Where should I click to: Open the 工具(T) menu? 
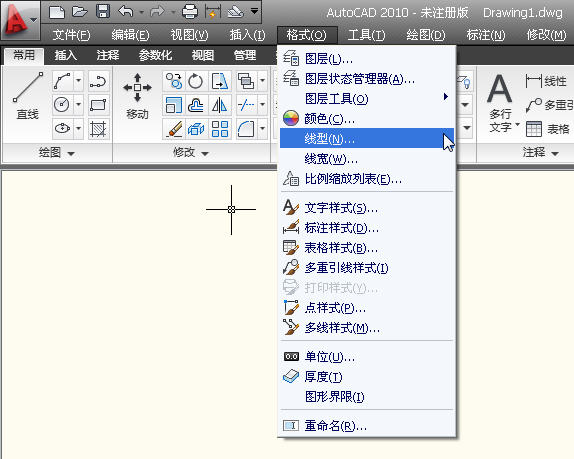366,35
